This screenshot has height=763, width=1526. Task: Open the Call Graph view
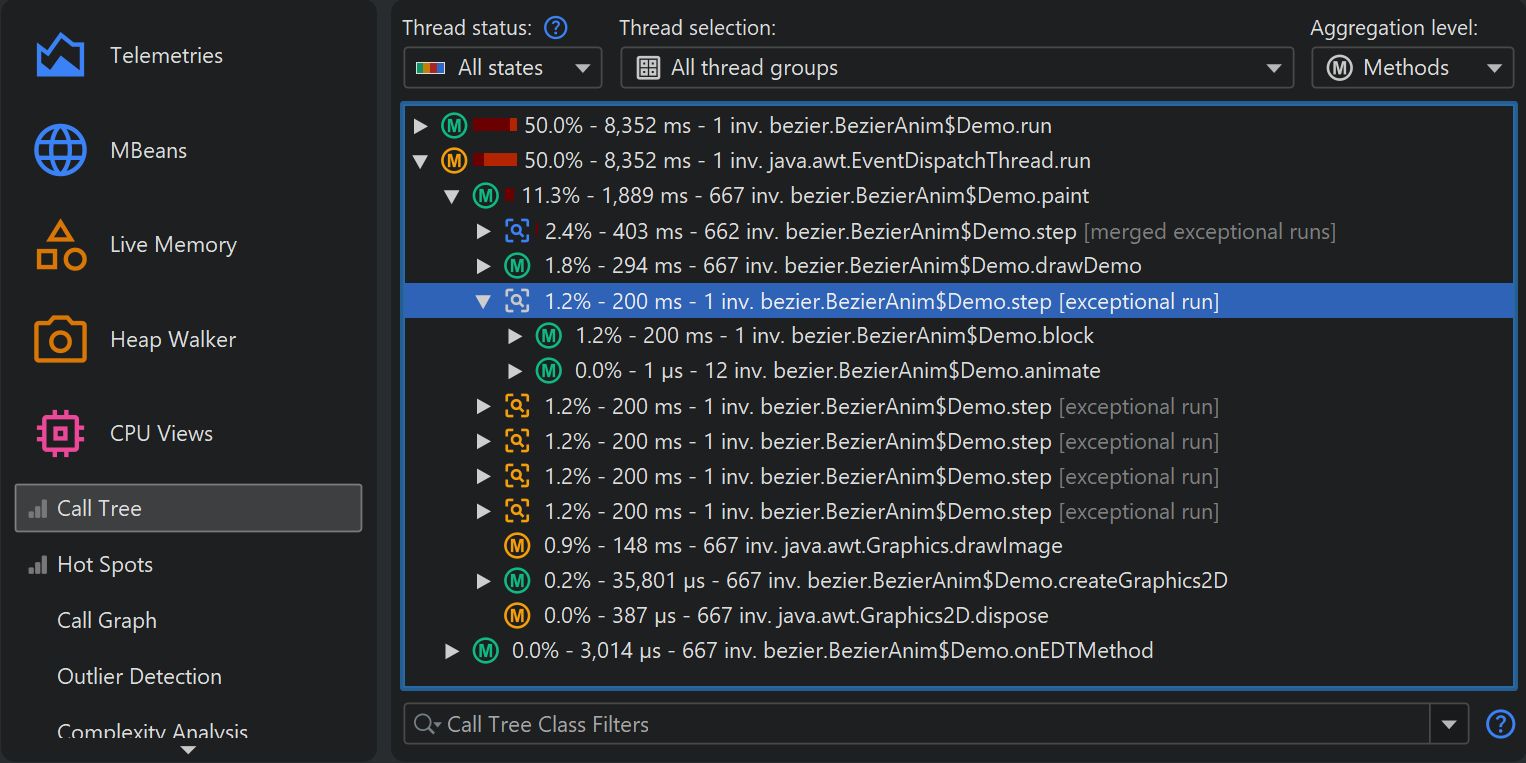click(x=107, y=621)
